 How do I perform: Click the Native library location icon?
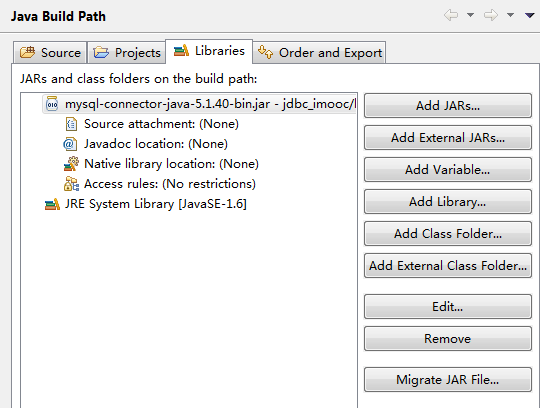[x=71, y=164]
